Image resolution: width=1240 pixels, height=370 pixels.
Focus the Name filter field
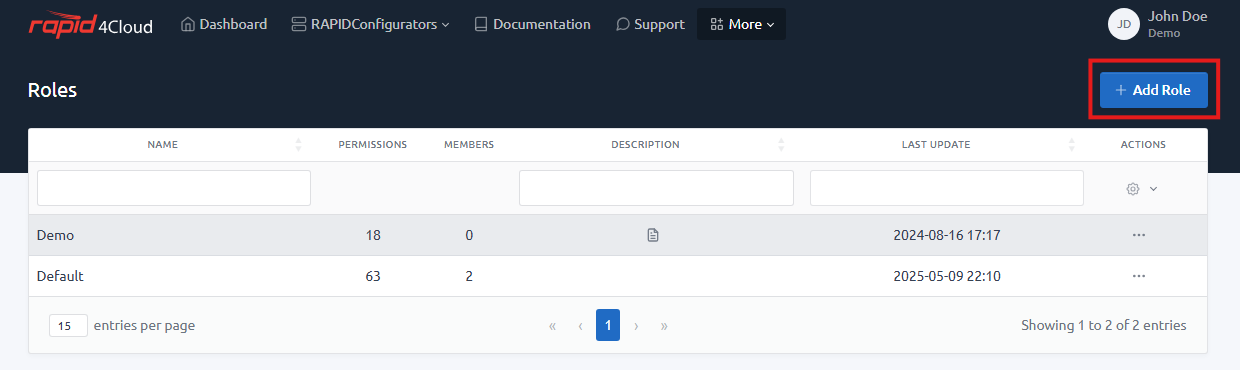[x=174, y=188]
